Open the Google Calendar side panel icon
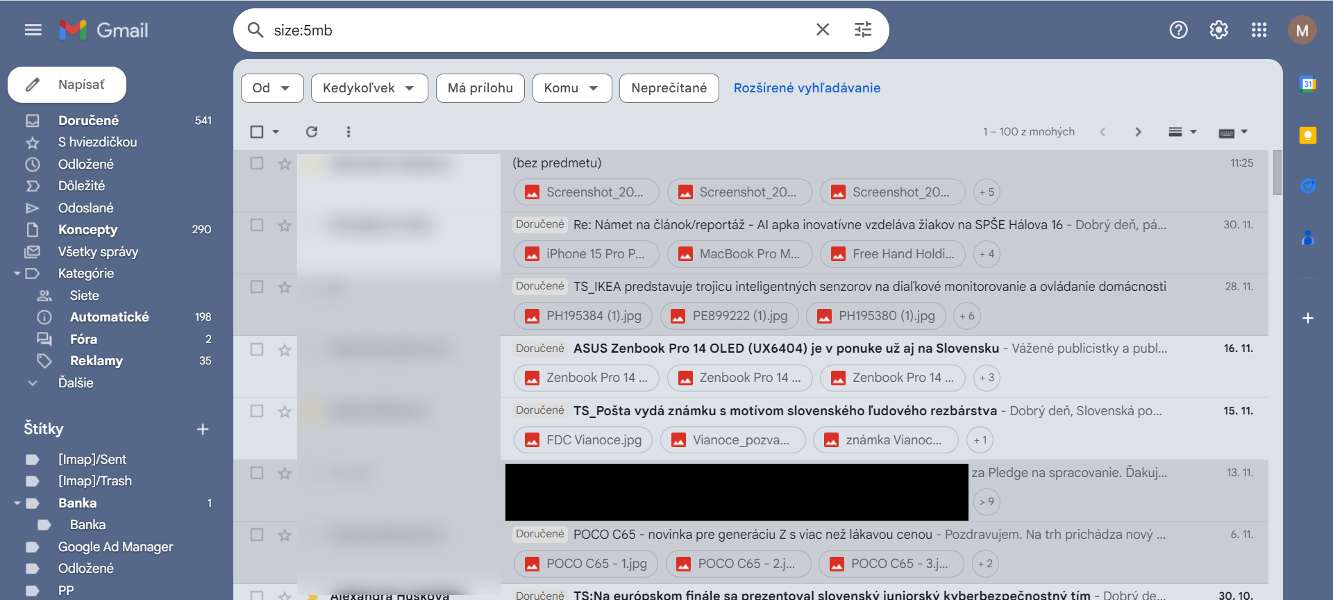This screenshot has width=1333, height=600. pyautogui.click(x=1308, y=84)
